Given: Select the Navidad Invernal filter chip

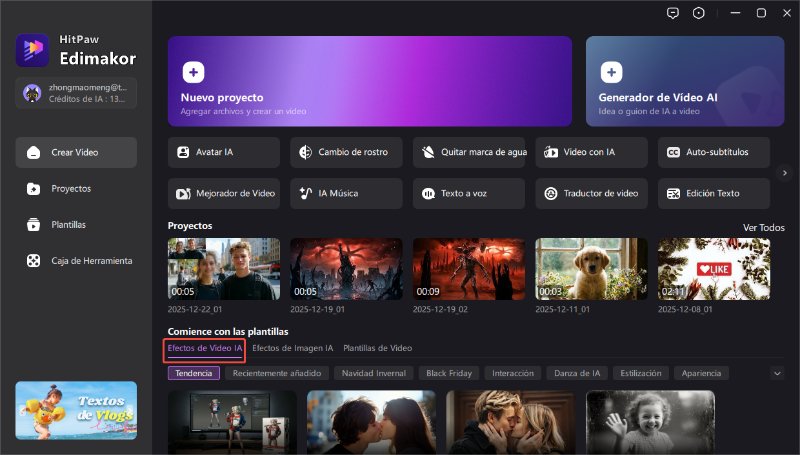Looking at the screenshot, I should tap(374, 373).
